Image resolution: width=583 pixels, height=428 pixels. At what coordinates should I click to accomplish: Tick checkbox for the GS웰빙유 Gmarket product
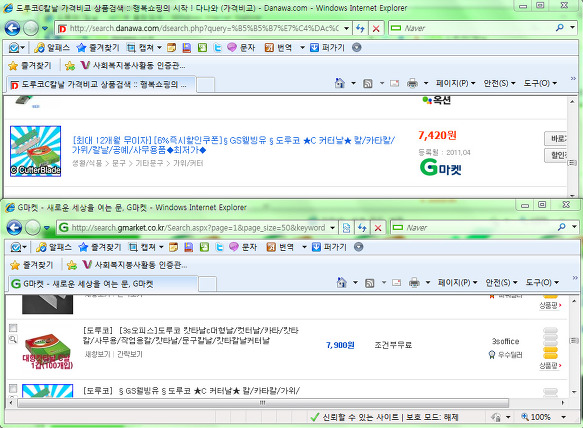(13, 389)
